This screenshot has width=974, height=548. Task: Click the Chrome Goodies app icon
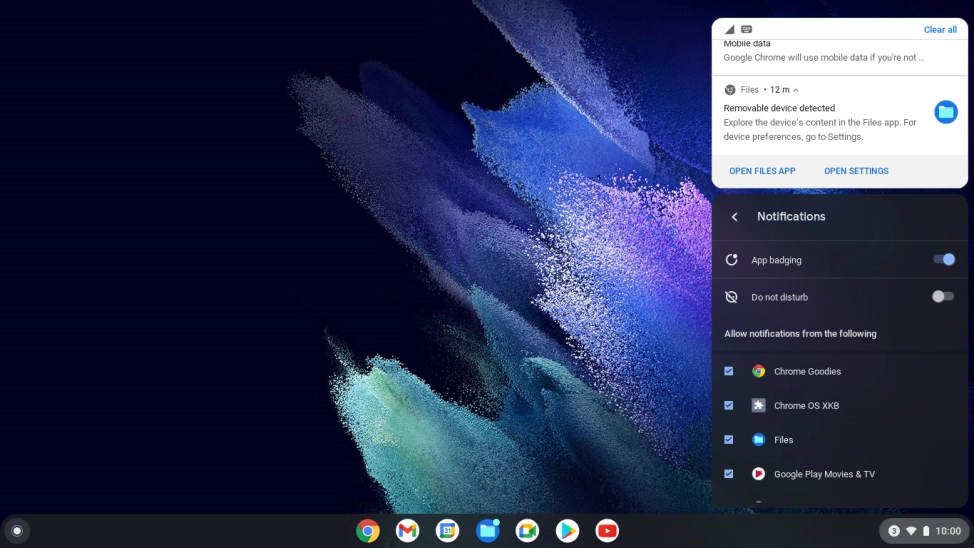[758, 371]
